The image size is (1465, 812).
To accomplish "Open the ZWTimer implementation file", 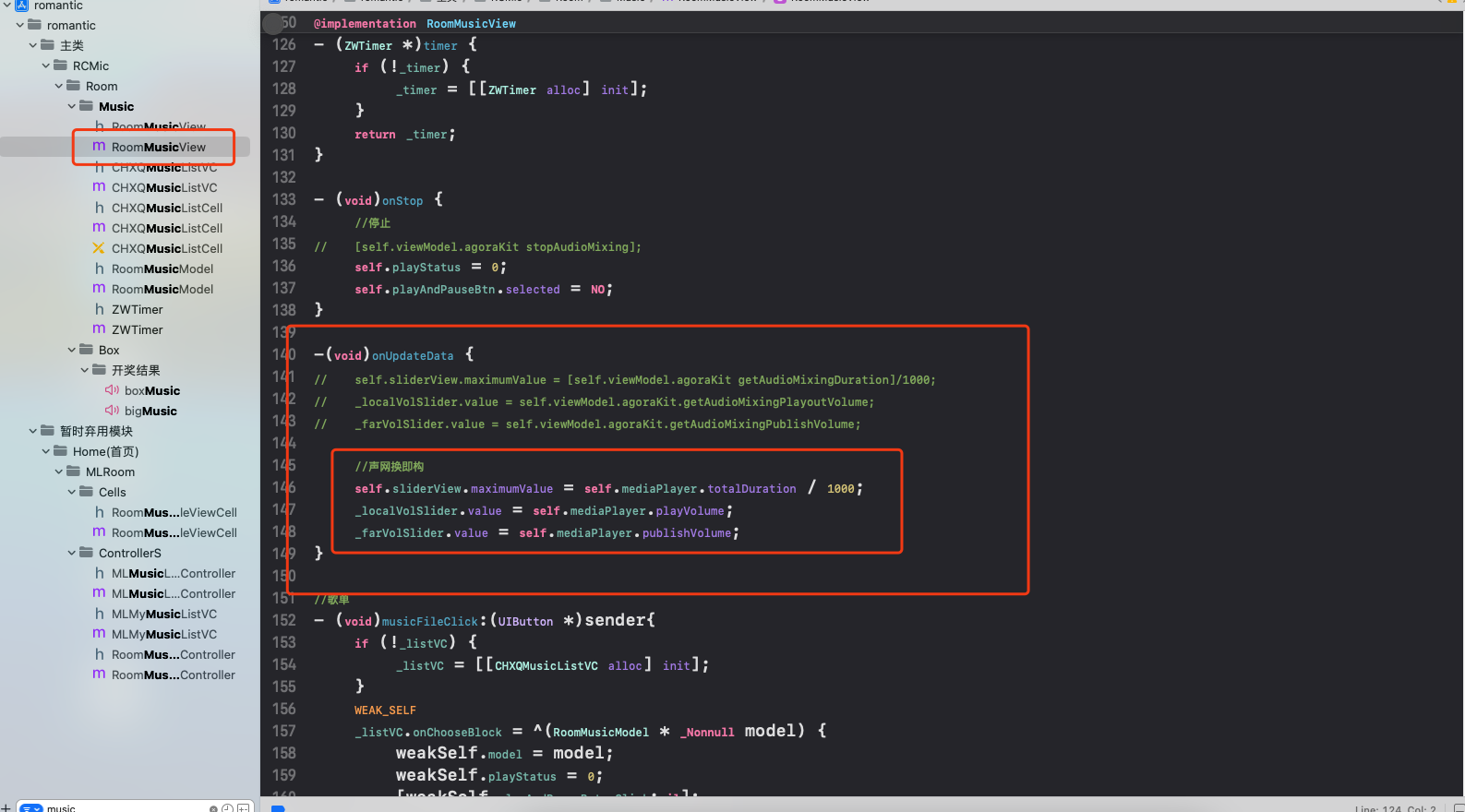I will (x=137, y=329).
